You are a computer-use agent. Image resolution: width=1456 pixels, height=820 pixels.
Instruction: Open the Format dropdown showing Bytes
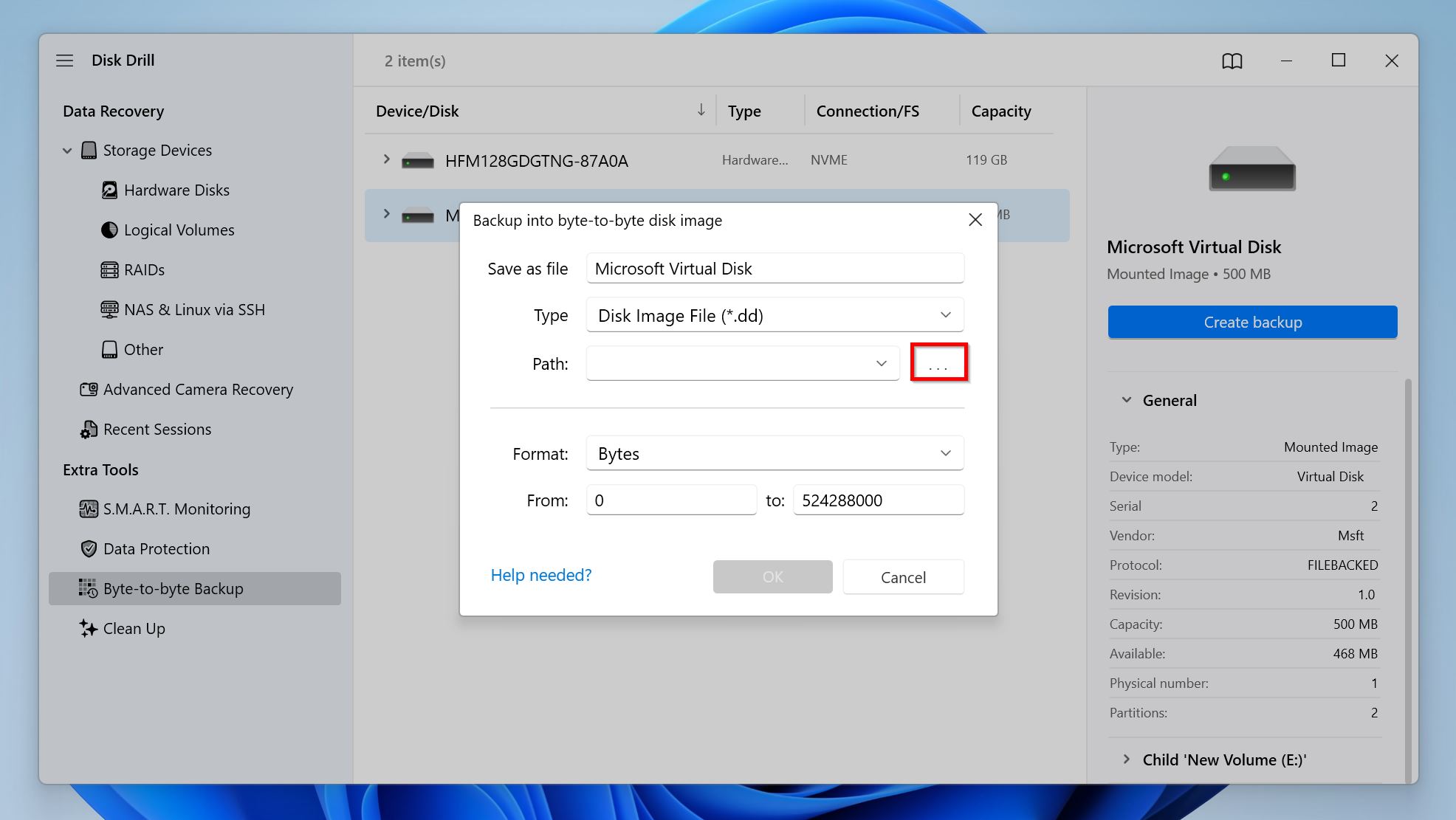[944, 452]
